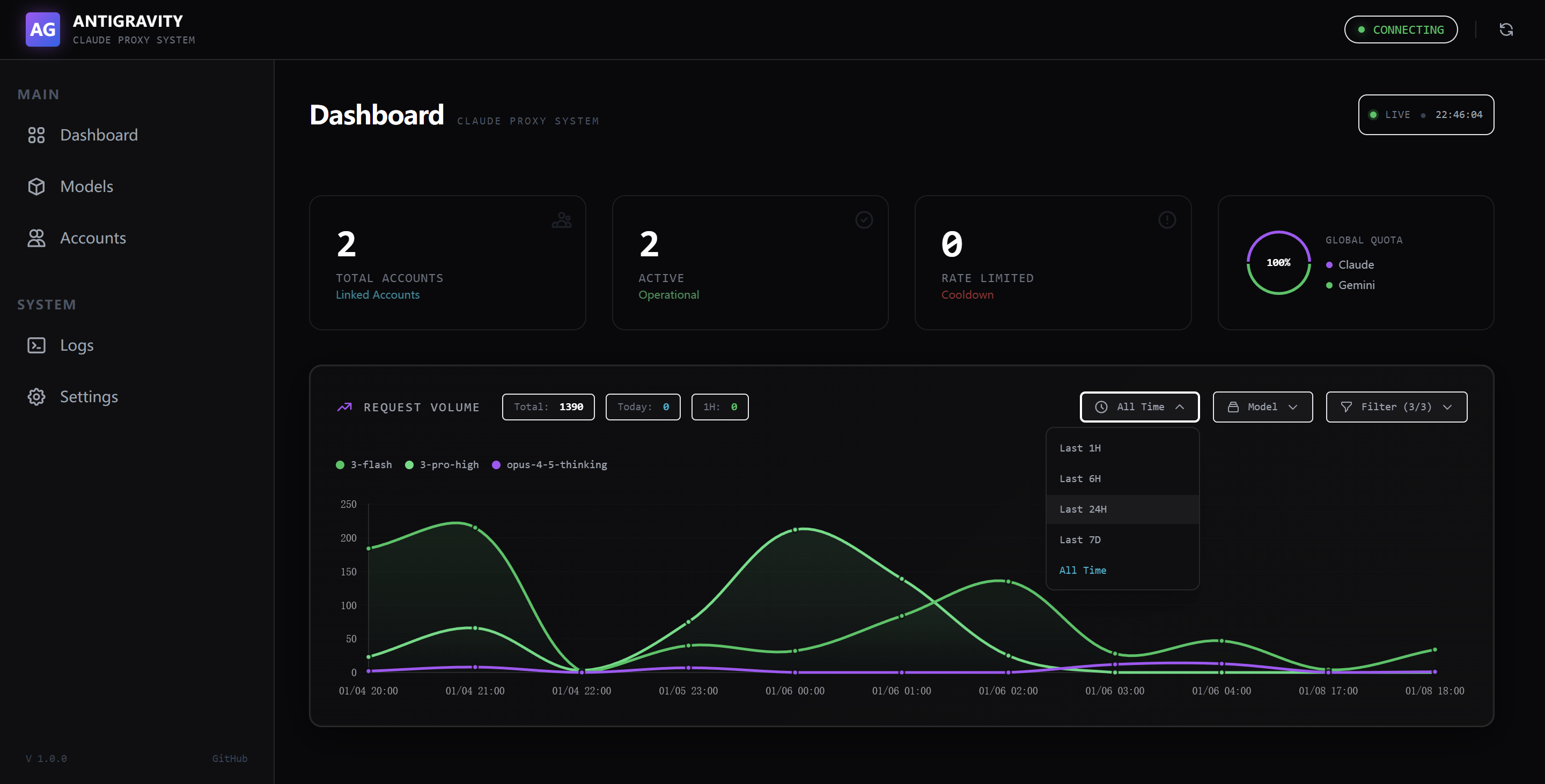1545x784 pixels.
Task: Open Settings via its gear icon
Action: (x=36, y=397)
